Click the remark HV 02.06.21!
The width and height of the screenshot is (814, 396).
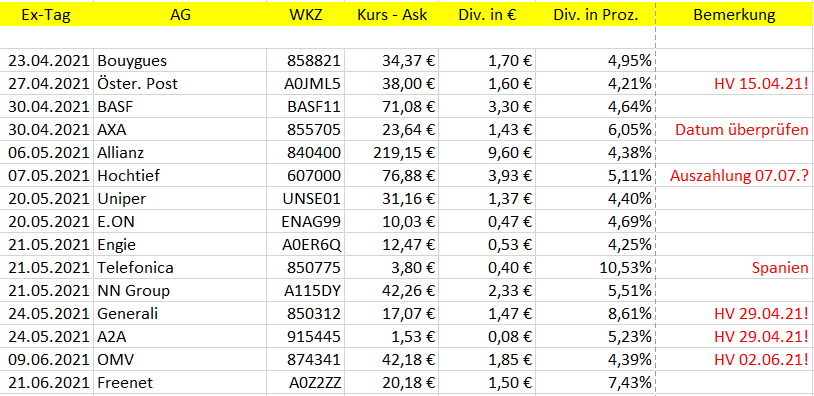762,359
